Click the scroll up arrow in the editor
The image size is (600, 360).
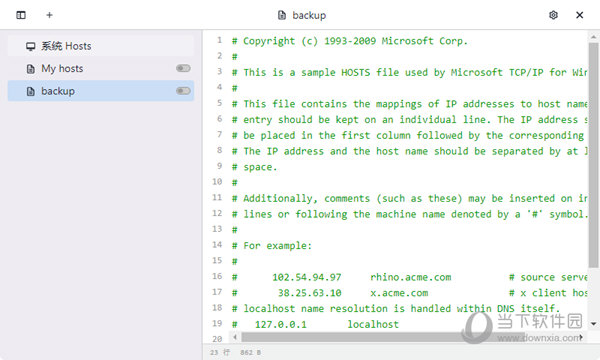[593, 37]
